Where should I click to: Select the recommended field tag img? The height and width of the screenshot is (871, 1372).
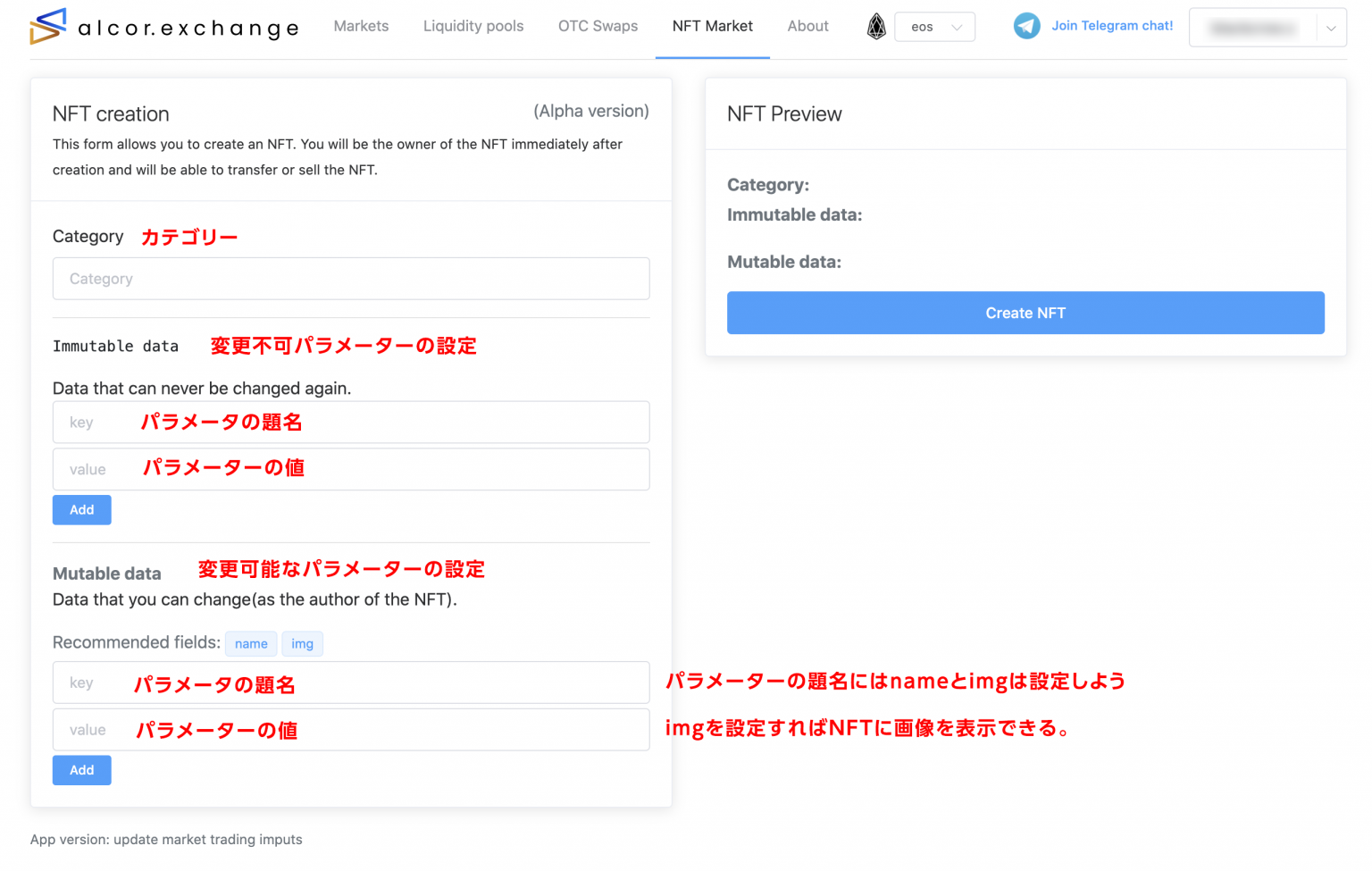[x=302, y=643]
